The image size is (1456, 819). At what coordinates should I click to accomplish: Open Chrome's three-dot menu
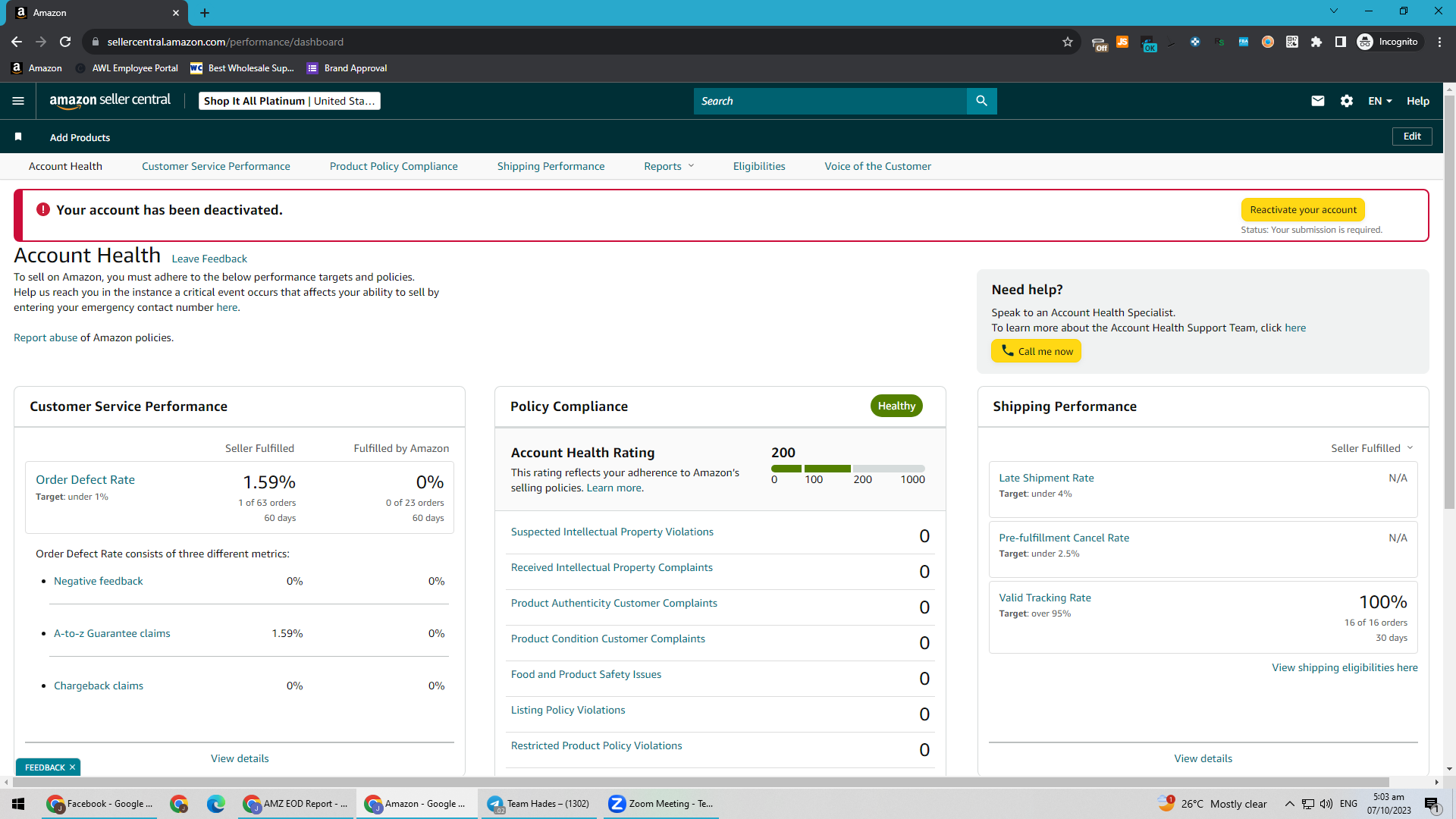pos(1439,42)
